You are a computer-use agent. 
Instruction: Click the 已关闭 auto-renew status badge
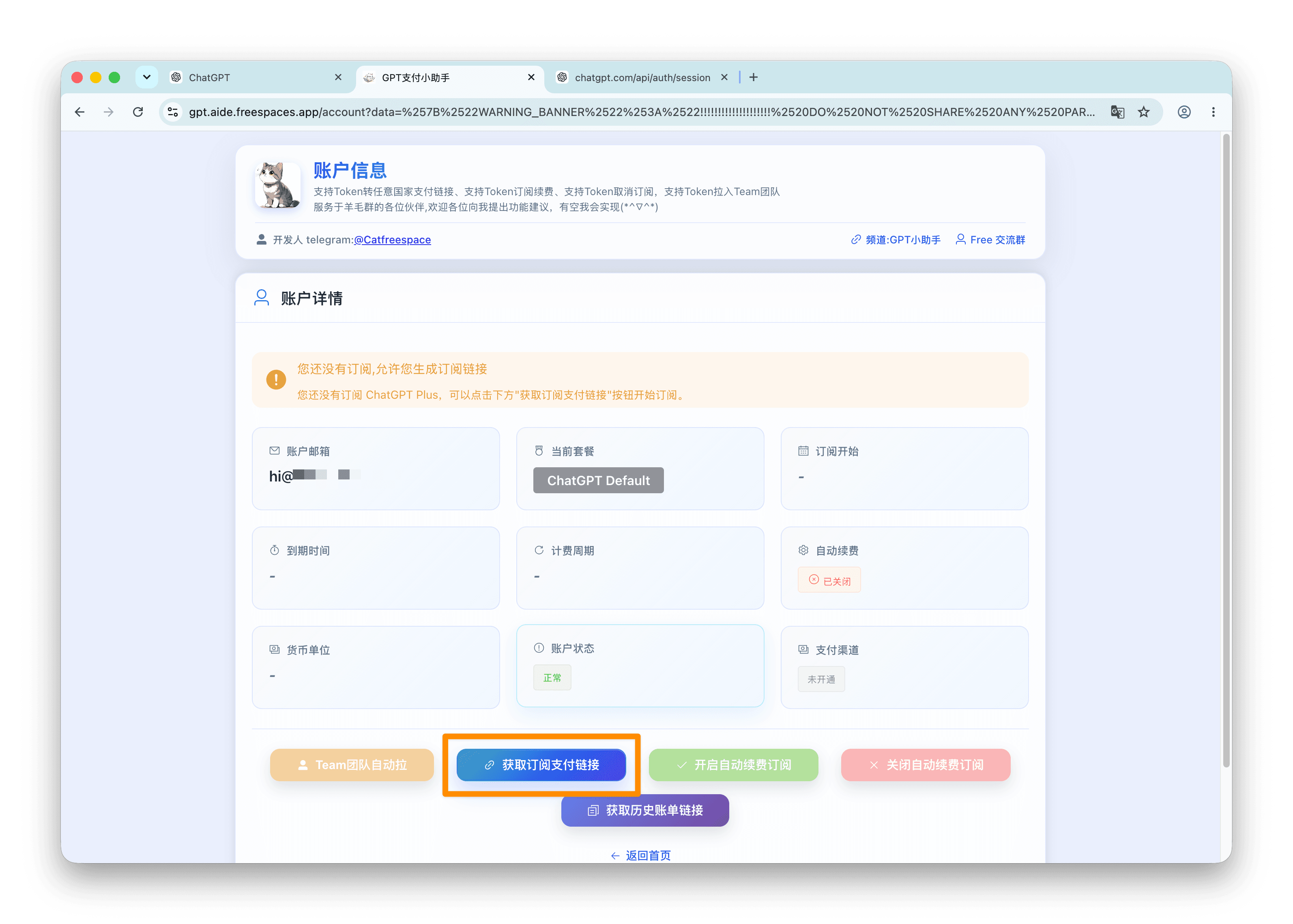(829, 580)
